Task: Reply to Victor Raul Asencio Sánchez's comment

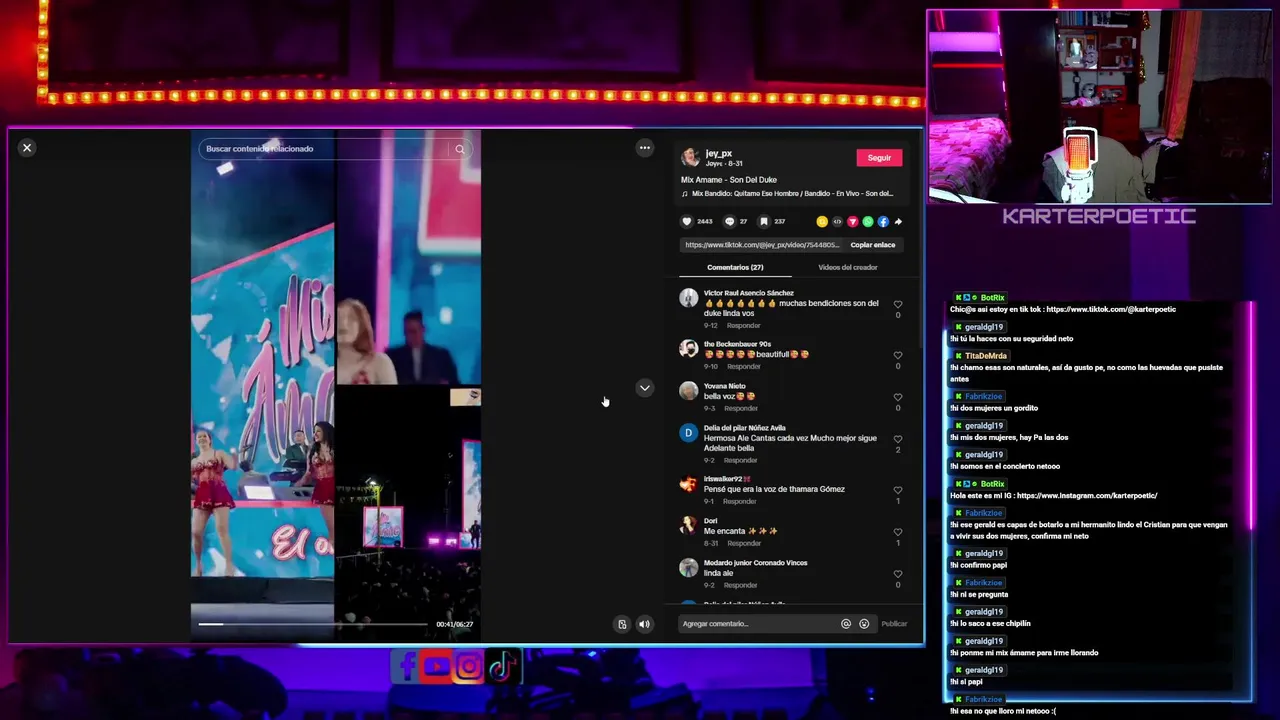Action: pos(744,326)
